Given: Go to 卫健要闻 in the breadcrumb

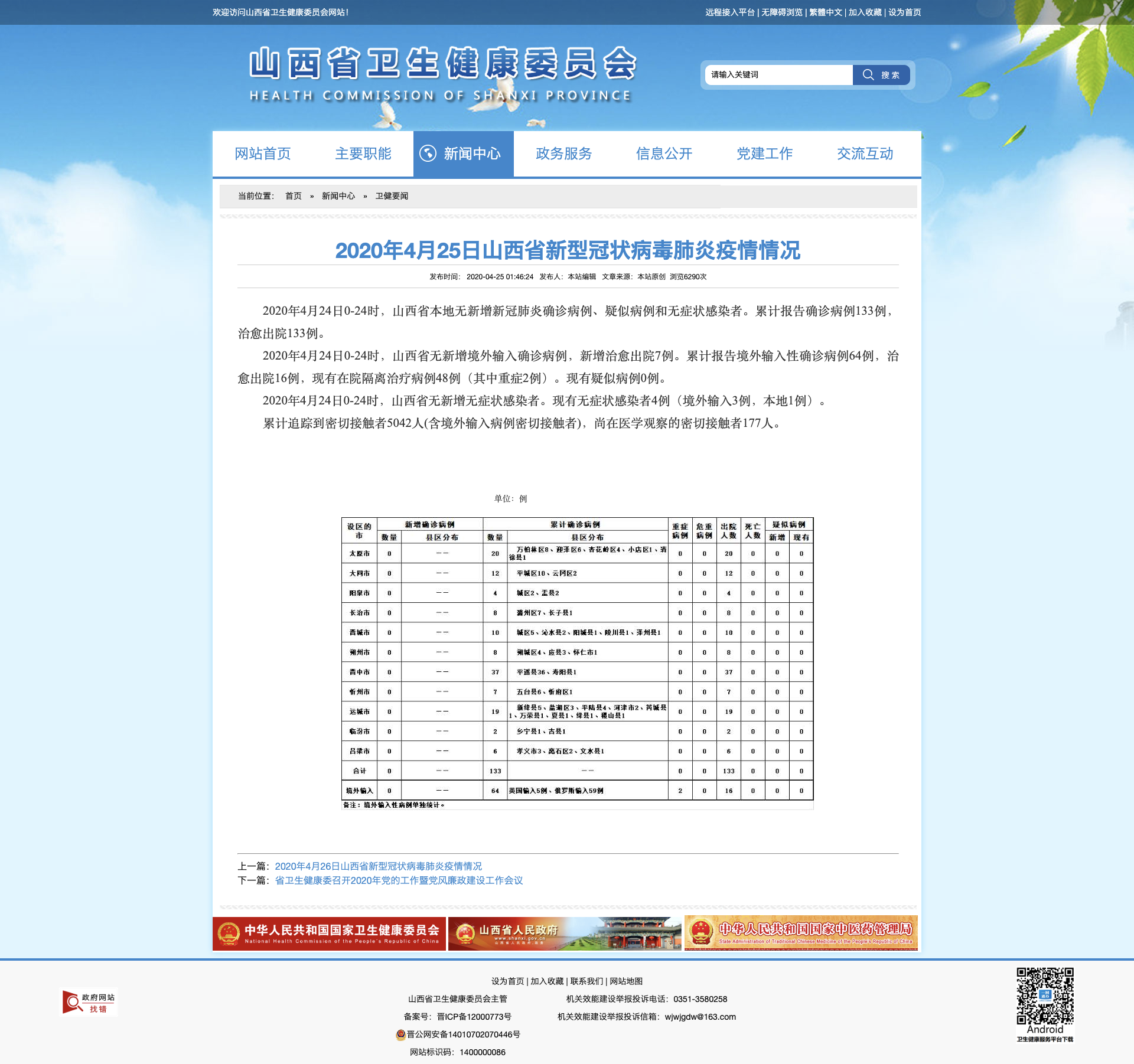Looking at the screenshot, I should pyautogui.click(x=392, y=196).
